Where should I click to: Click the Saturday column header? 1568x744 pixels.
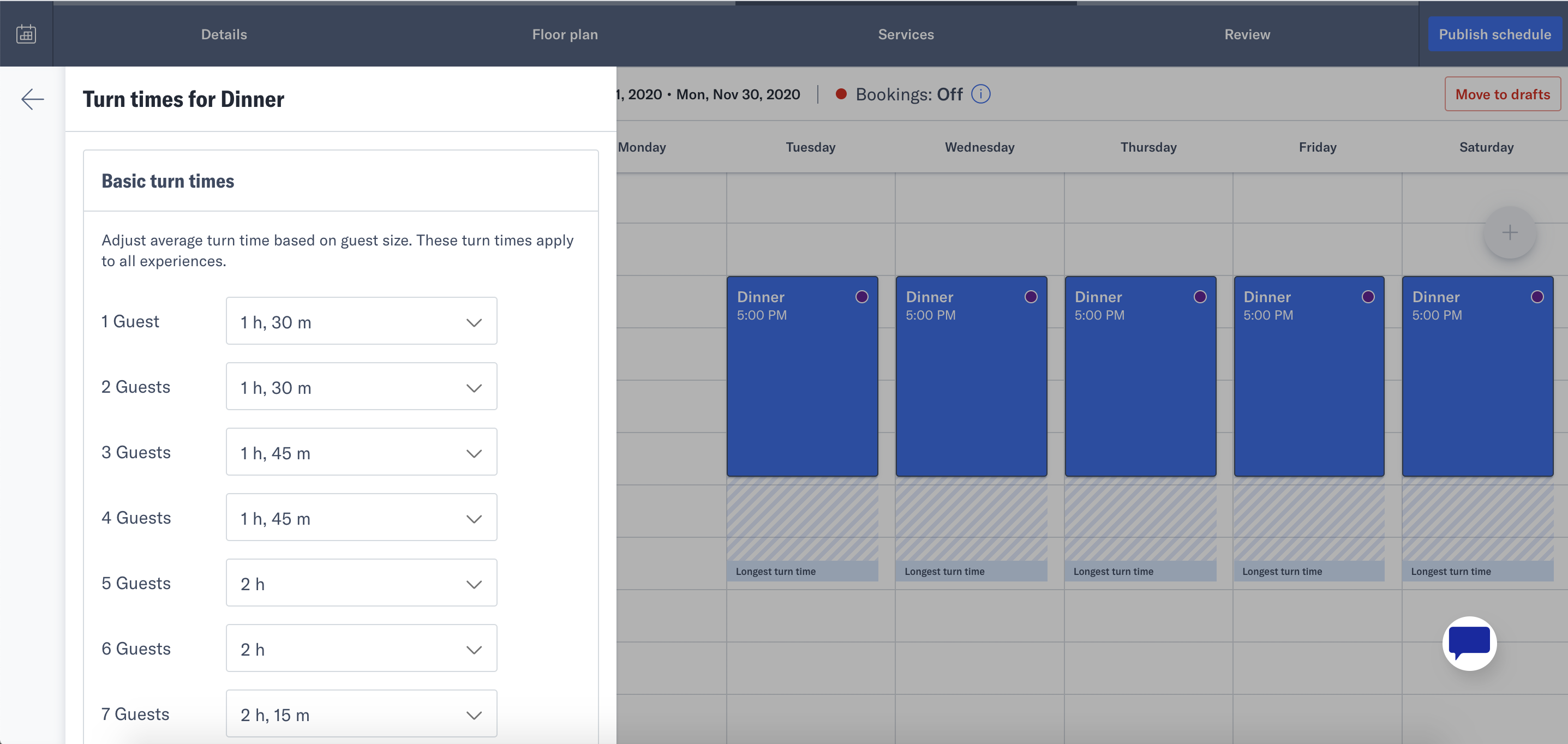pos(1486,147)
